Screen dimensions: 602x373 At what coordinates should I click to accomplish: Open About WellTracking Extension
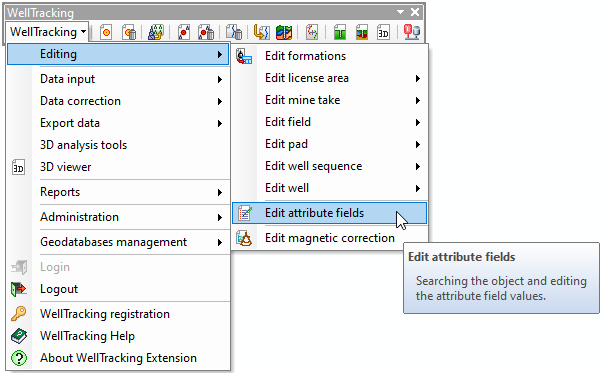click(x=118, y=358)
